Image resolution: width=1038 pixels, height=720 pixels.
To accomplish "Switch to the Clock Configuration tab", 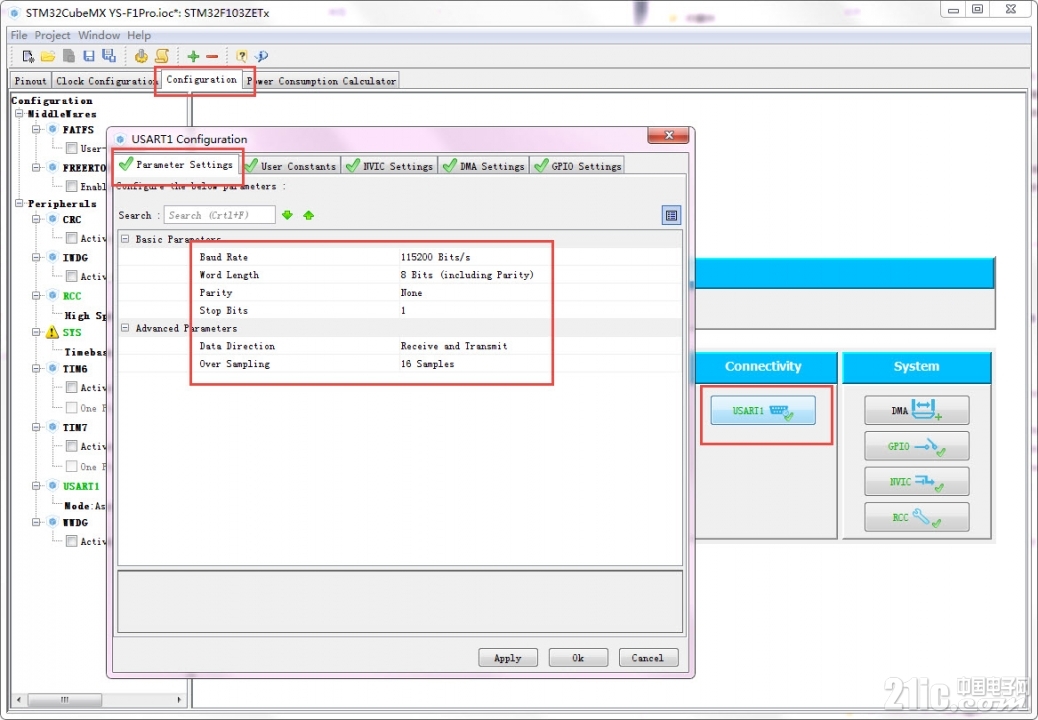I will click(x=105, y=81).
